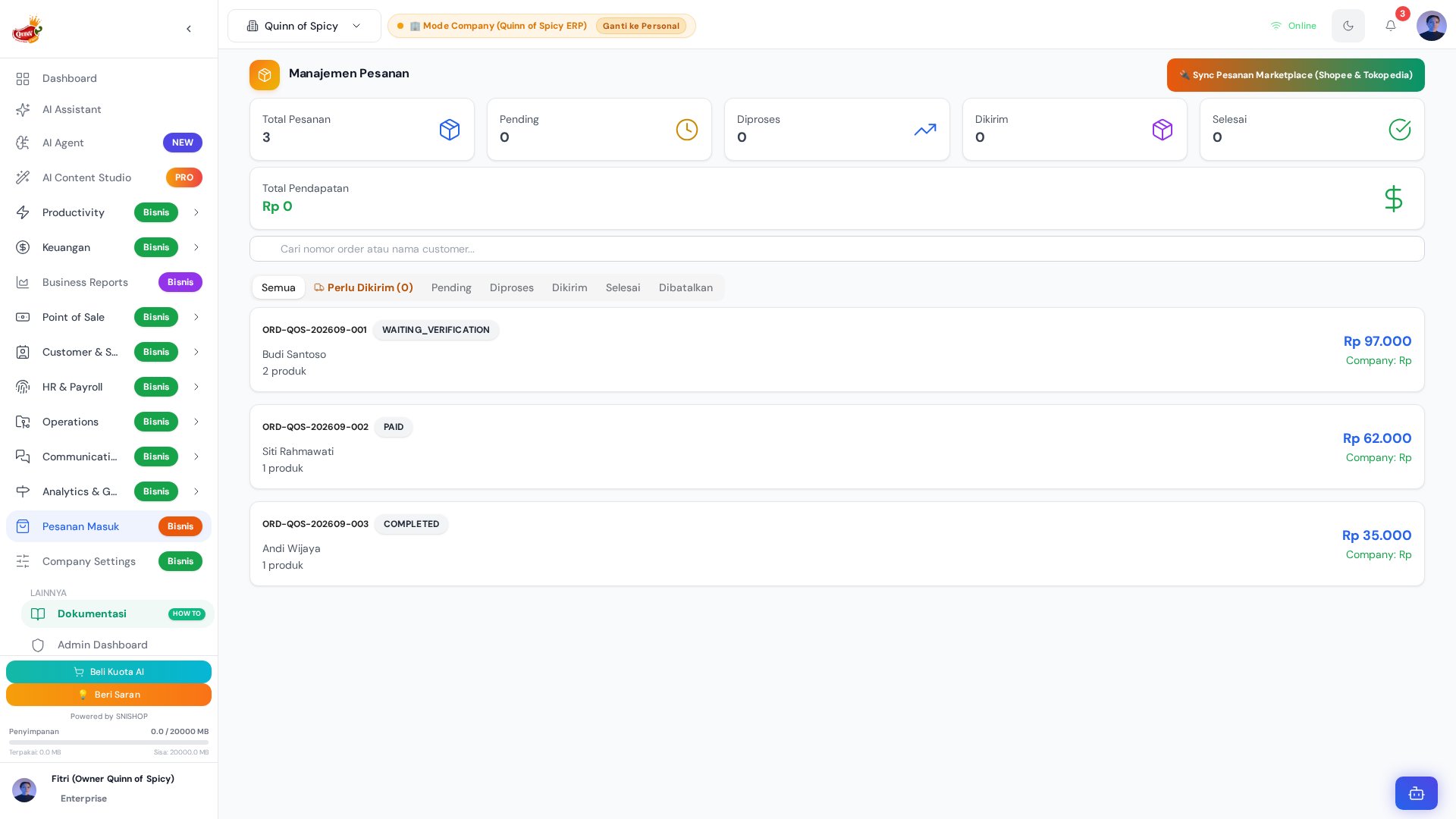This screenshot has width=1456, height=819.
Task: Click the Business Reports chart icon
Action: pos(23,282)
